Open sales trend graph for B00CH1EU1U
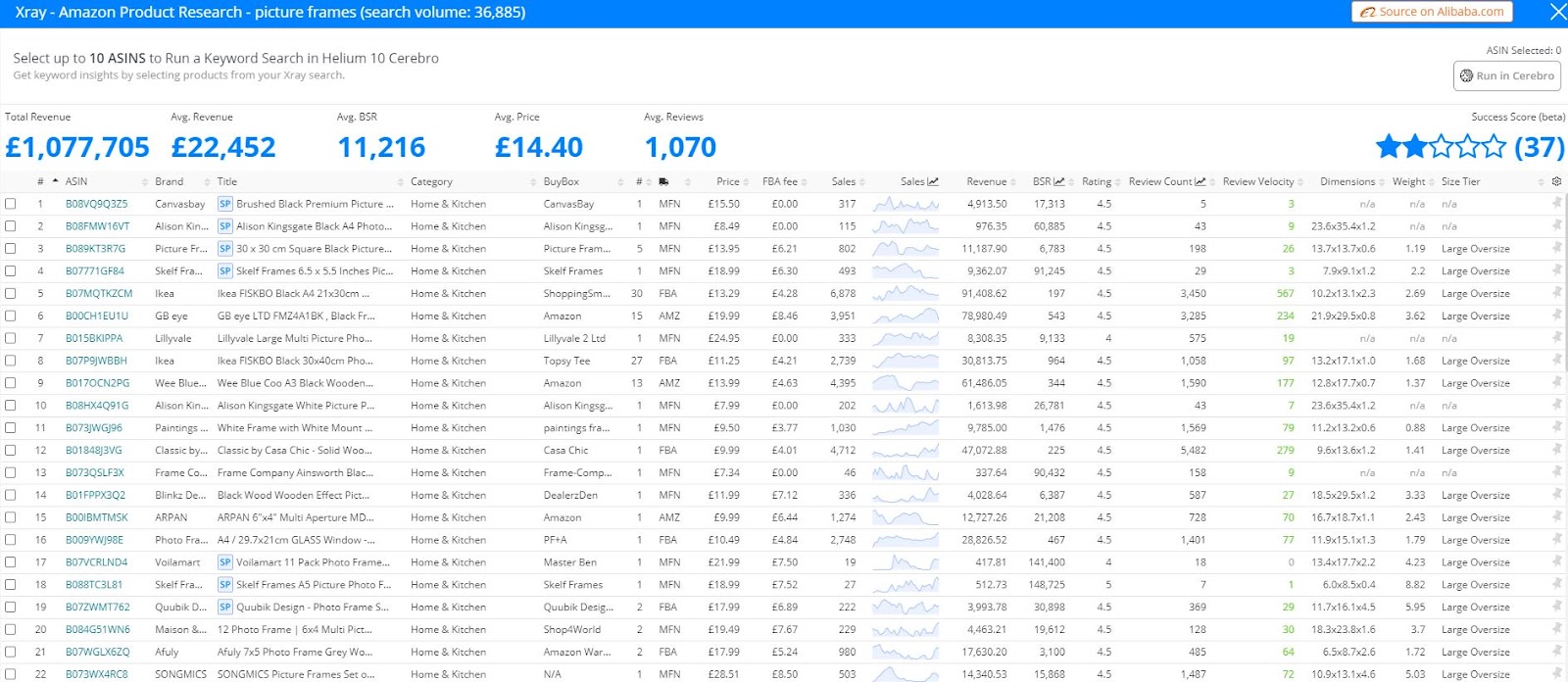This screenshot has width=1568, height=682. (x=906, y=316)
